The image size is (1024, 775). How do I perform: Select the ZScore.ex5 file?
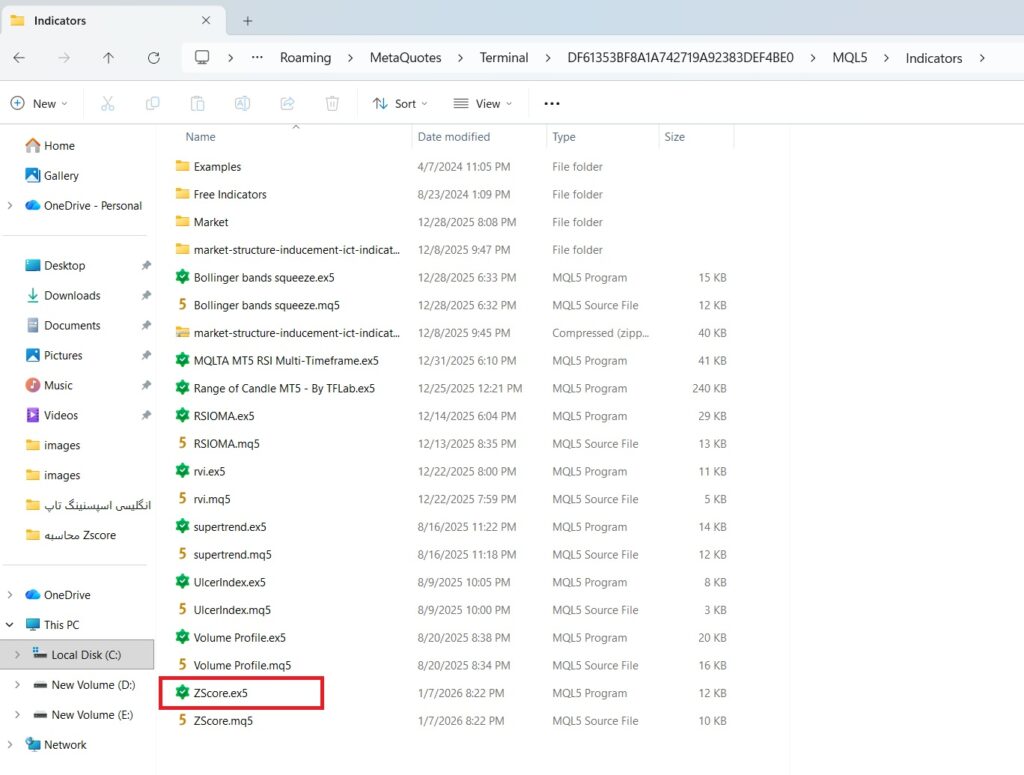coord(221,693)
